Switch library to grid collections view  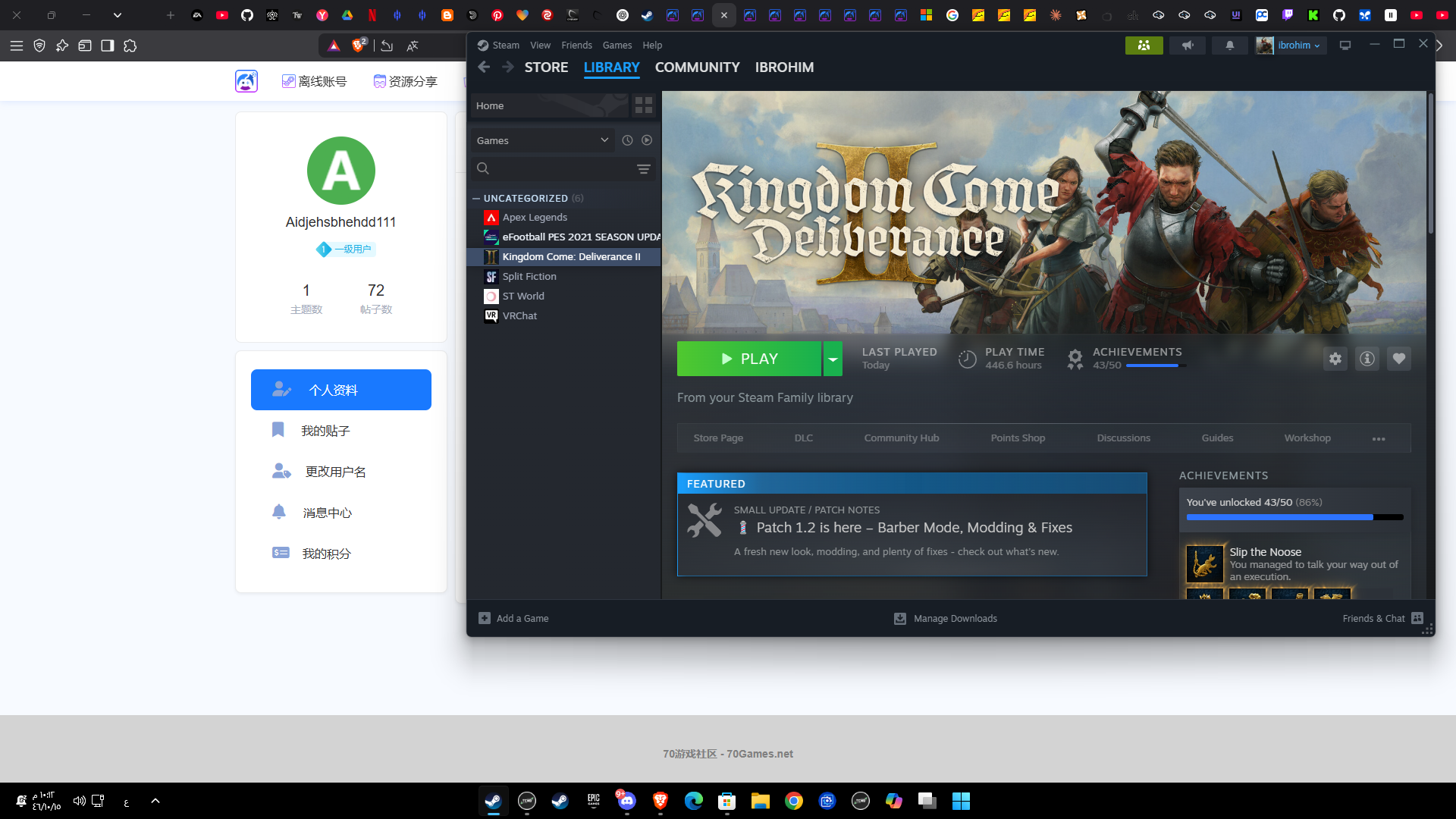pos(644,105)
